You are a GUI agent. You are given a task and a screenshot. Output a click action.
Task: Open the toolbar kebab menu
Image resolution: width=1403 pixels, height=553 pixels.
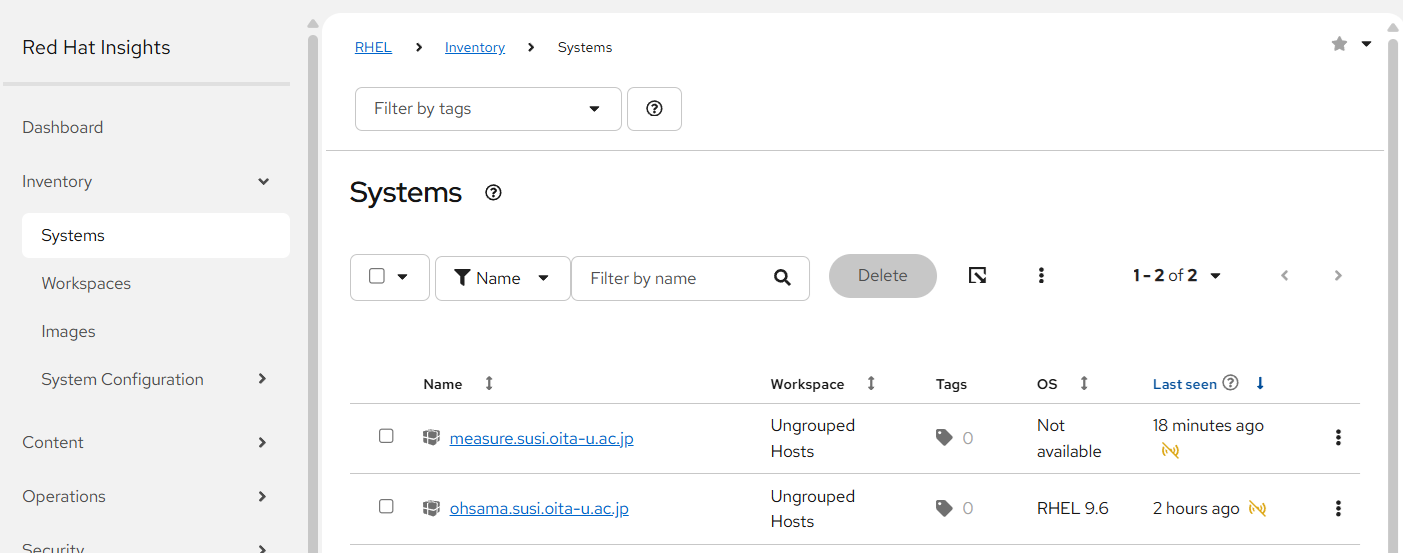coord(1041,275)
